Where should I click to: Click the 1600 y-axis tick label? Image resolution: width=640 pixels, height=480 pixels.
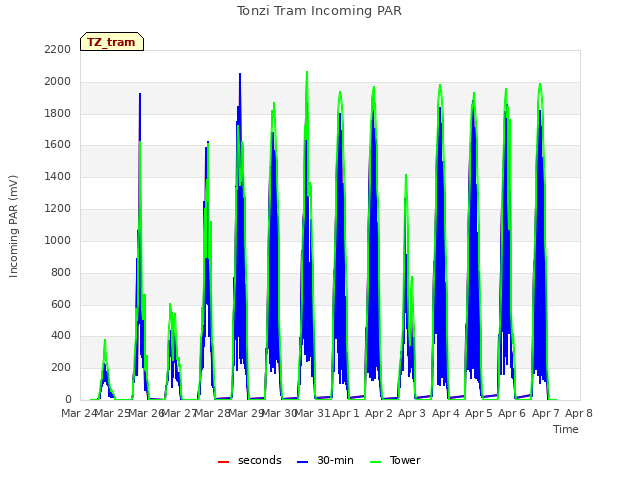(x=58, y=145)
